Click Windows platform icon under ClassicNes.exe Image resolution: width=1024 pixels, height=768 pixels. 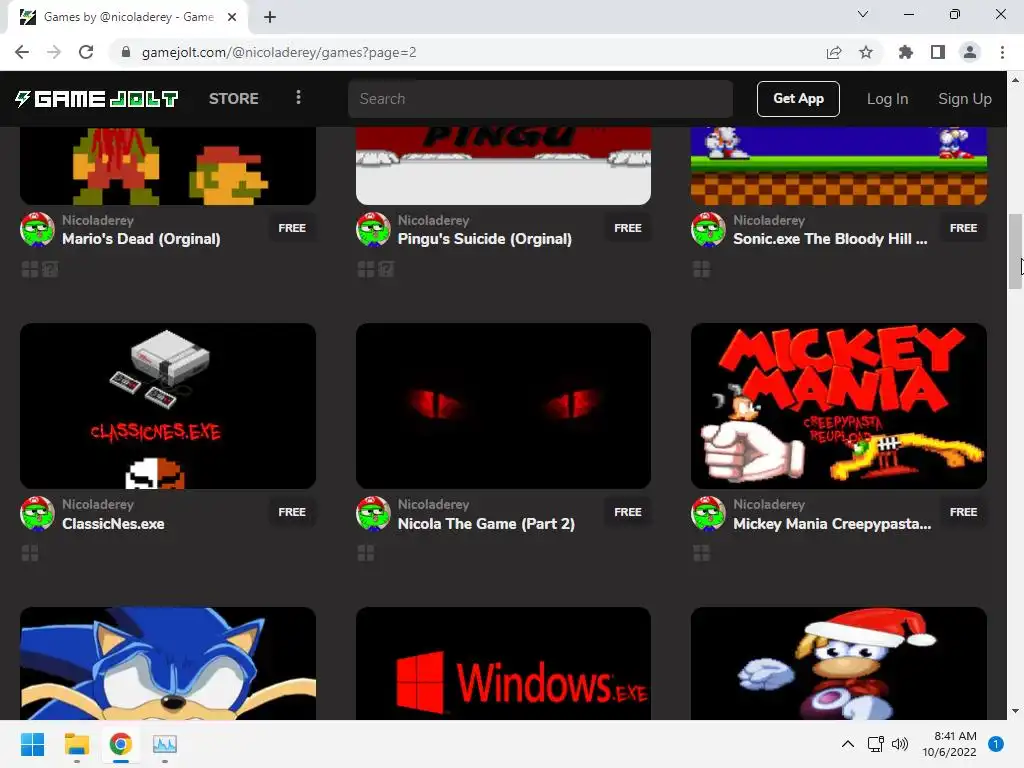30,553
